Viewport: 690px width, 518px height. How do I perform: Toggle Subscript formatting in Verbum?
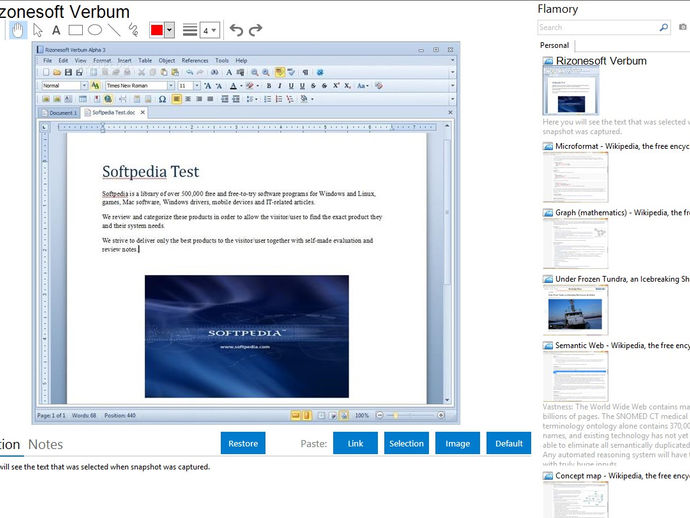[347, 86]
